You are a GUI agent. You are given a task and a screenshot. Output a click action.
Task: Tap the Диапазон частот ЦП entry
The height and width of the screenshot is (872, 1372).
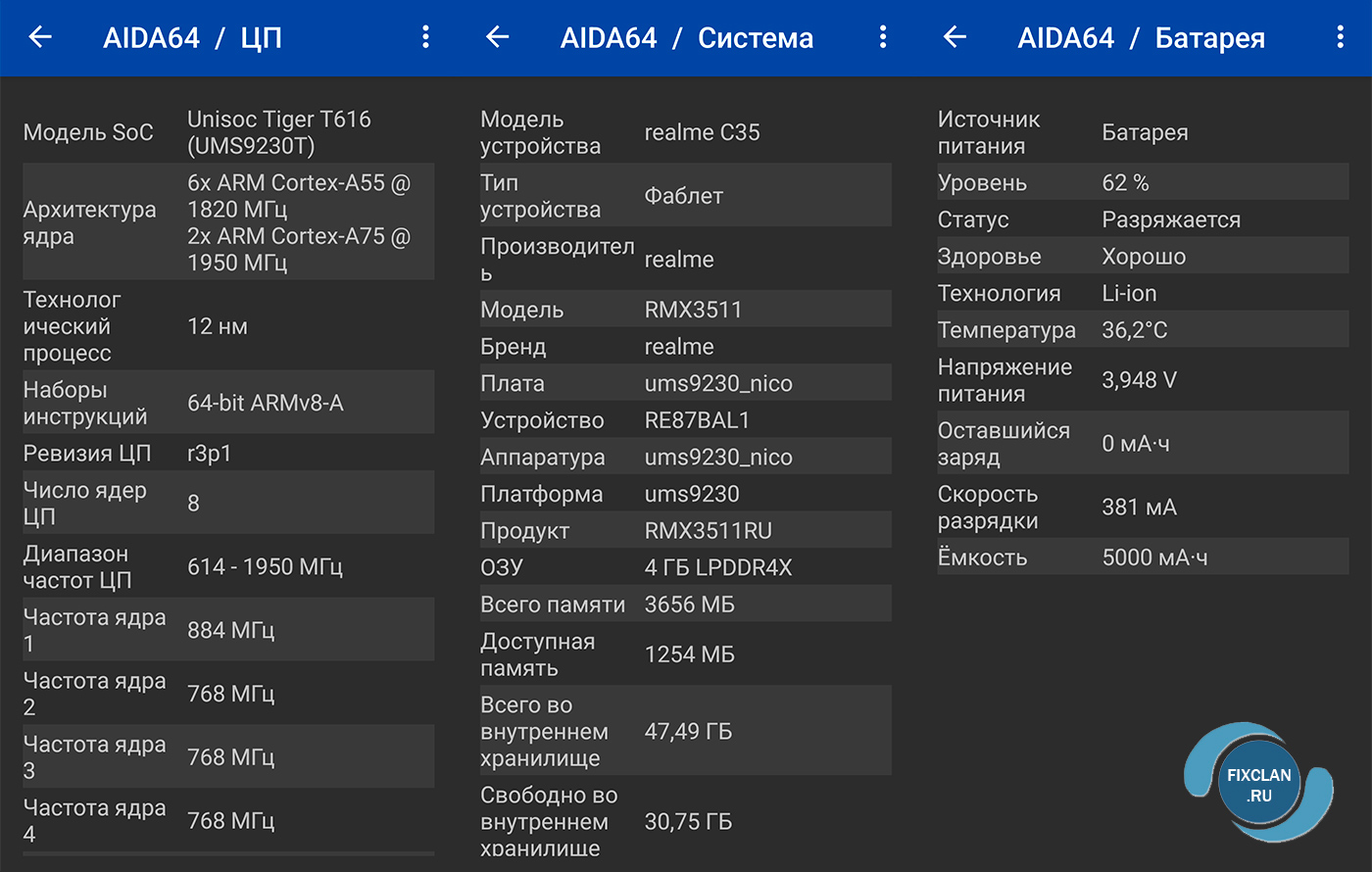pos(227,565)
